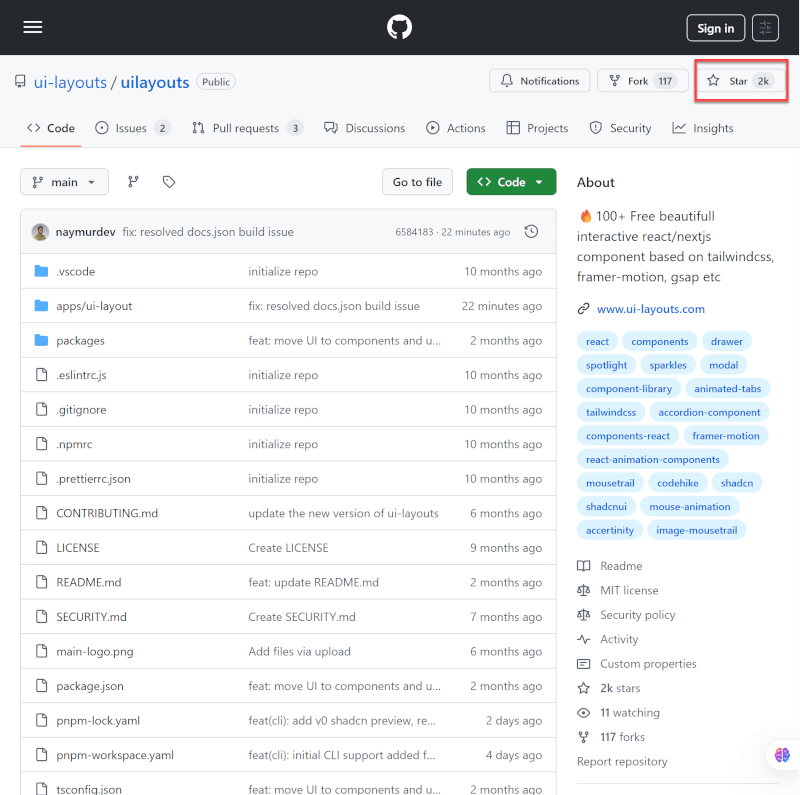Open the main branch dropdown
This screenshot has width=800, height=795.
click(x=64, y=182)
